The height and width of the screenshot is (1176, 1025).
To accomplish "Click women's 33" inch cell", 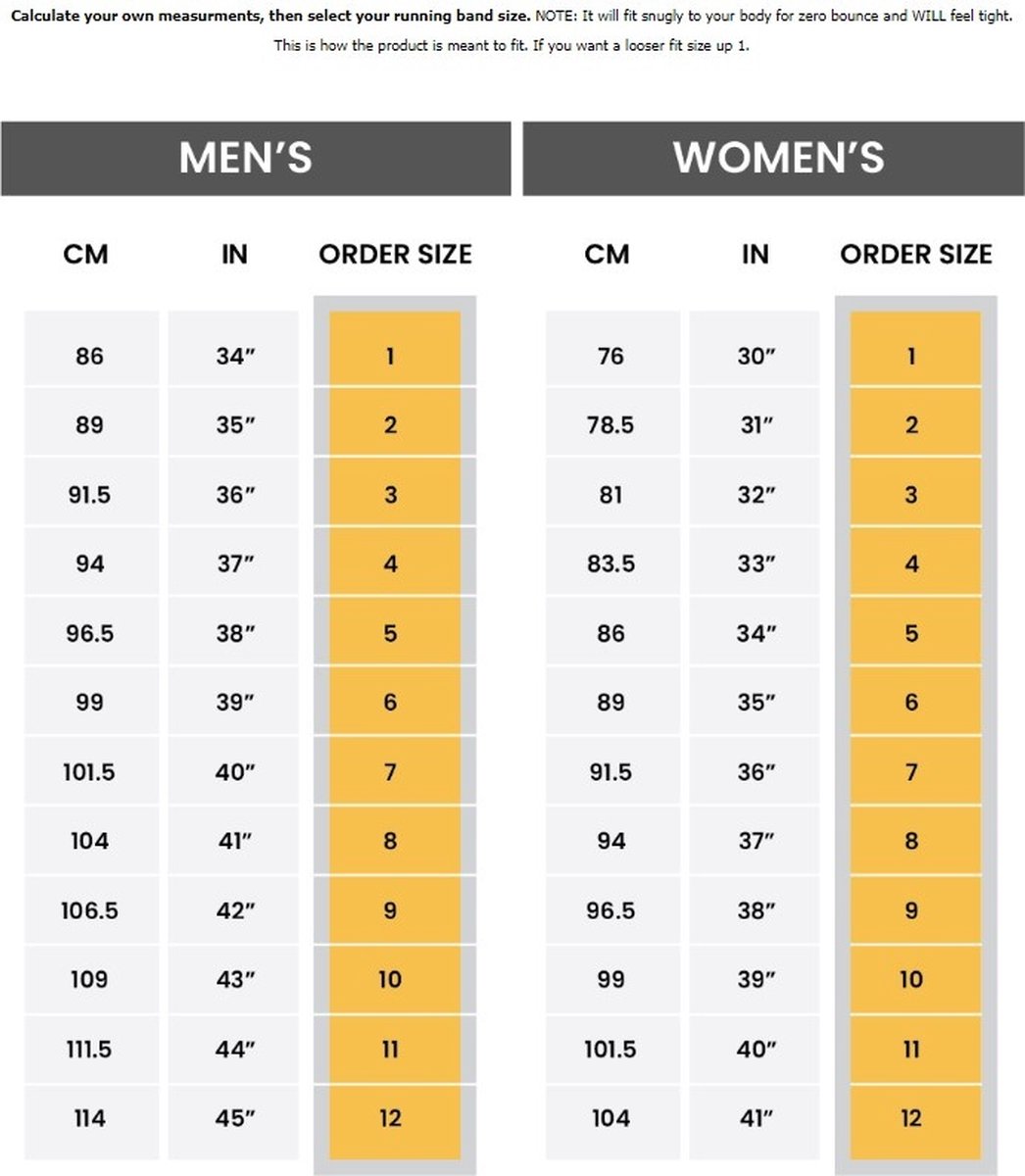I will [755, 563].
